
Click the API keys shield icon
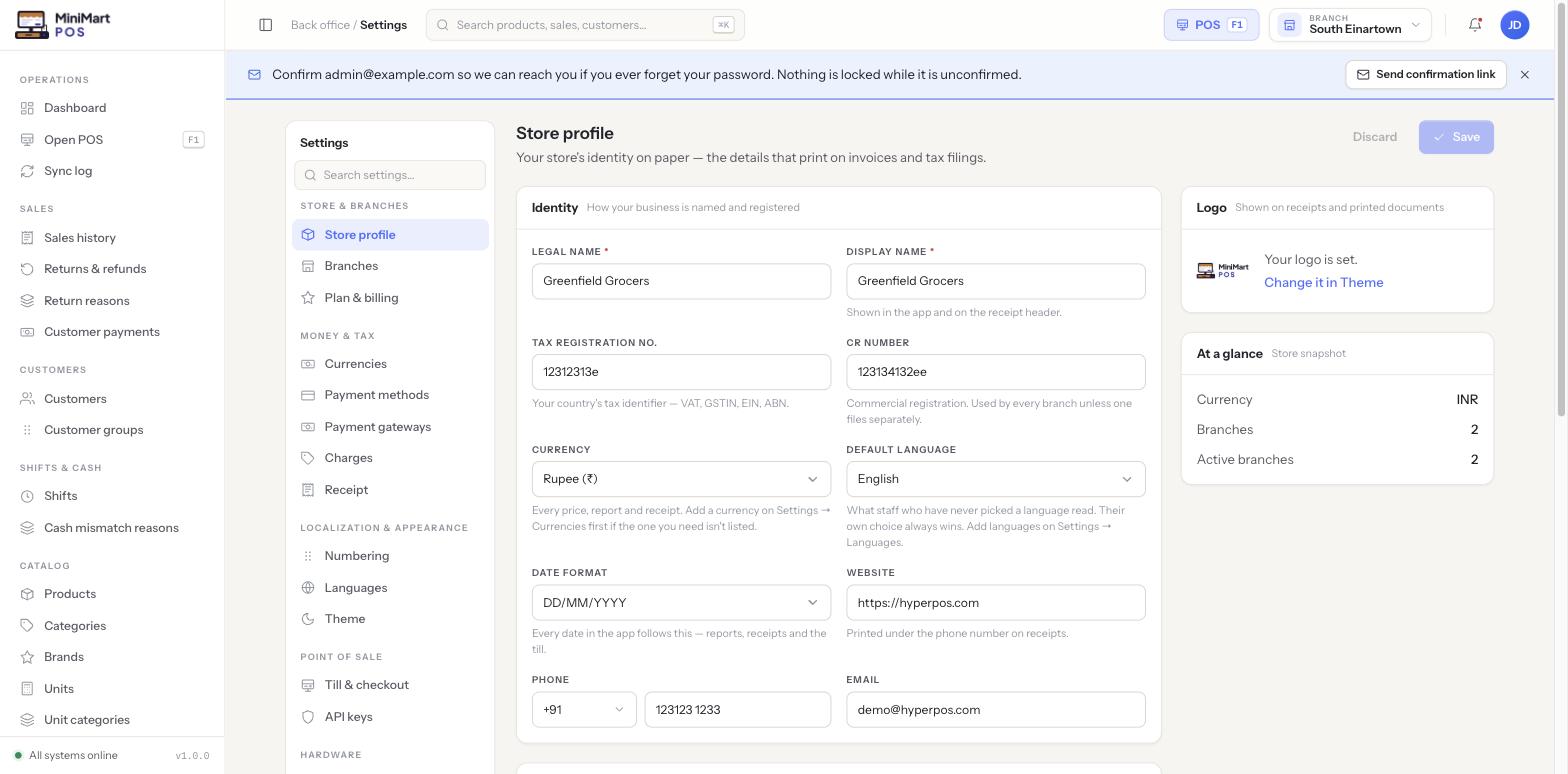(x=308, y=717)
